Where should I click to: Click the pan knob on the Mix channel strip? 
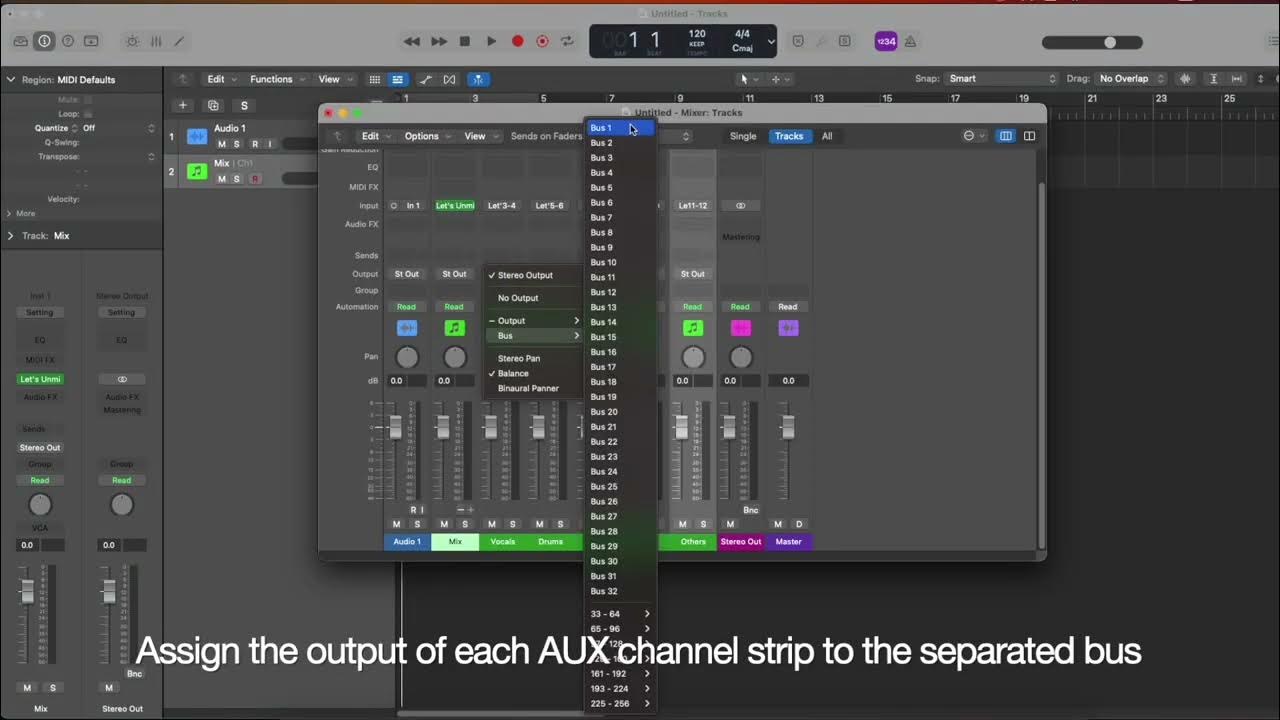coord(454,356)
